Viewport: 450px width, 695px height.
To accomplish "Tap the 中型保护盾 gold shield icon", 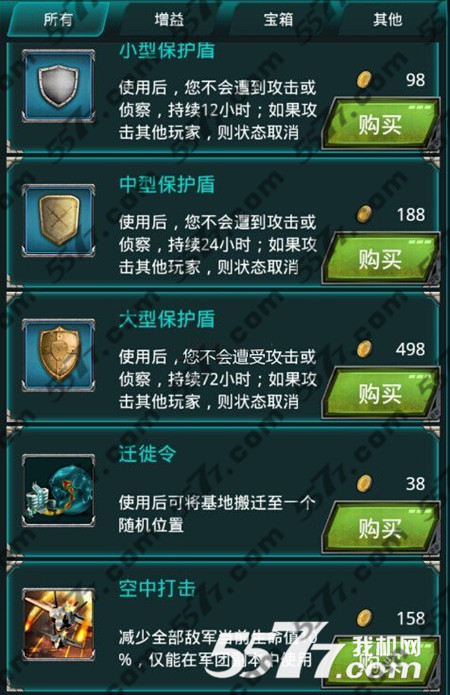I will 59,220.
